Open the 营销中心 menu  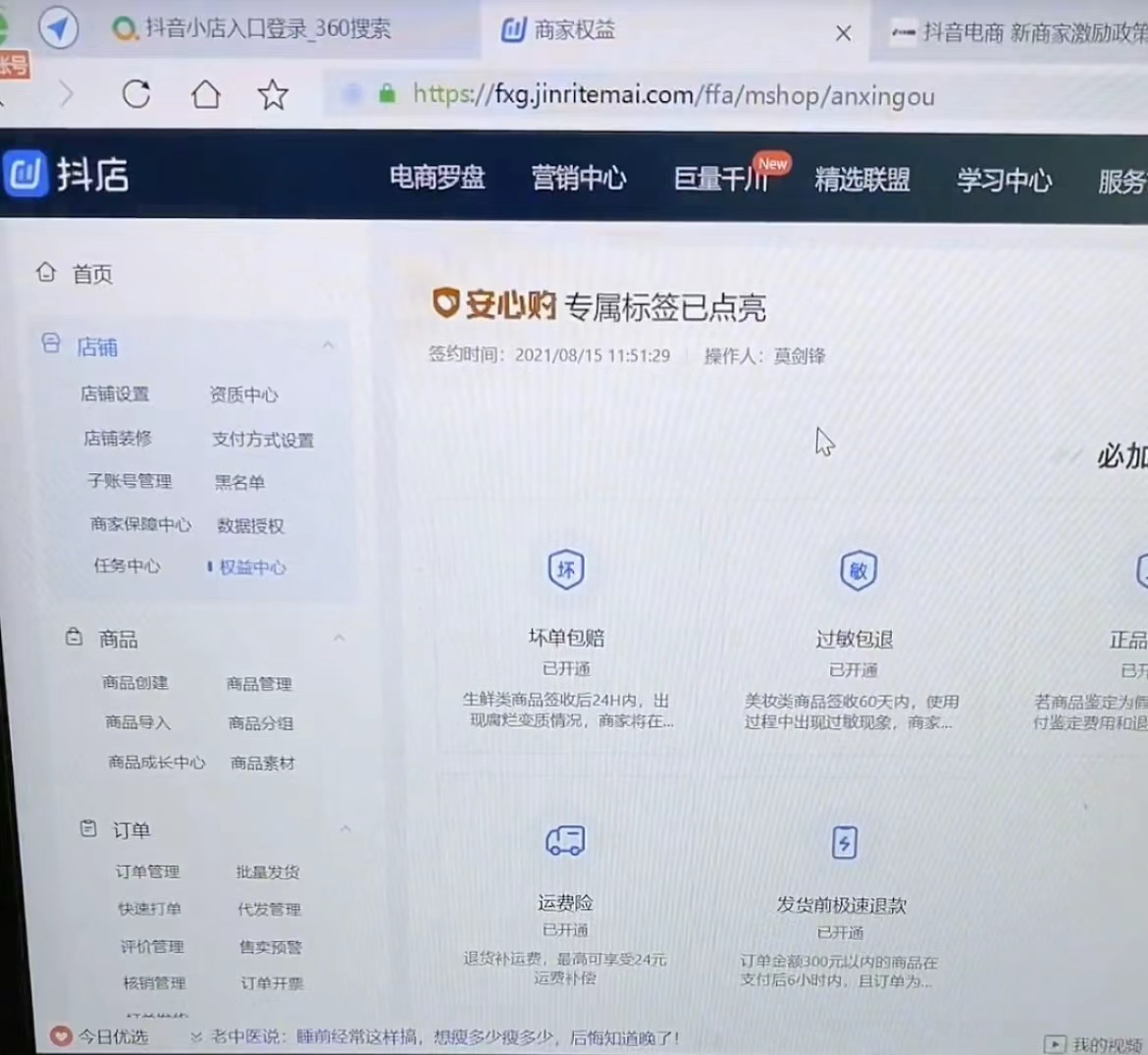click(578, 178)
